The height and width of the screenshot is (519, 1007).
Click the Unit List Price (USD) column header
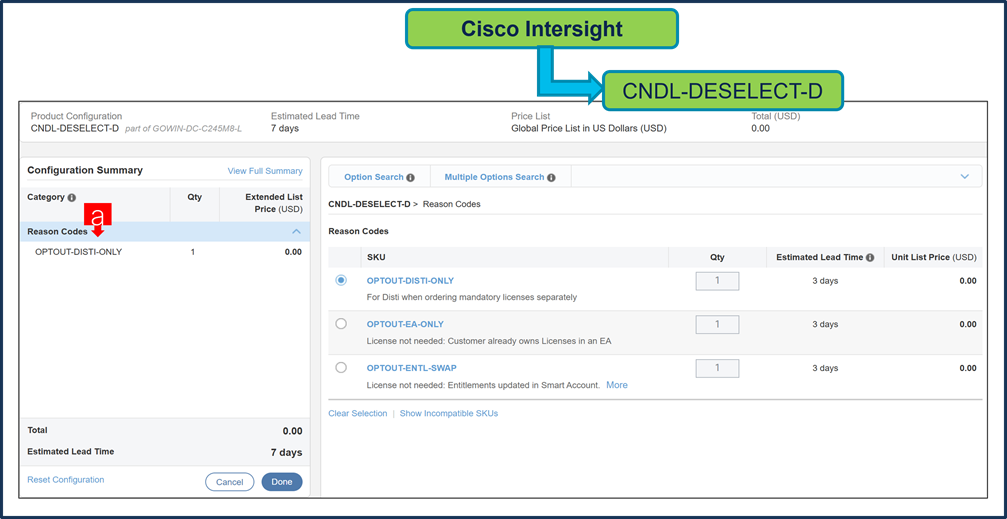(934, 258)
